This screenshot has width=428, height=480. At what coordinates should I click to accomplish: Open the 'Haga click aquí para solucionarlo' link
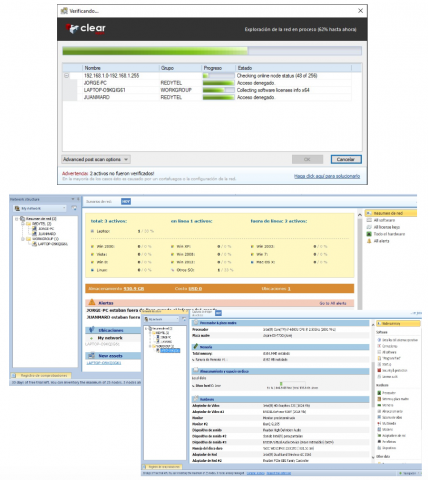click(x=327, y=176)
